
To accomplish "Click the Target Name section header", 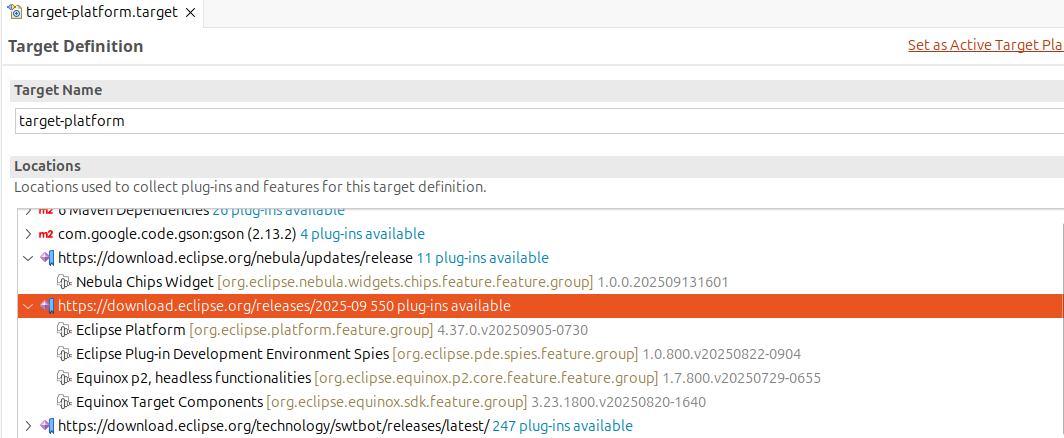I will [x=539, y=90].
